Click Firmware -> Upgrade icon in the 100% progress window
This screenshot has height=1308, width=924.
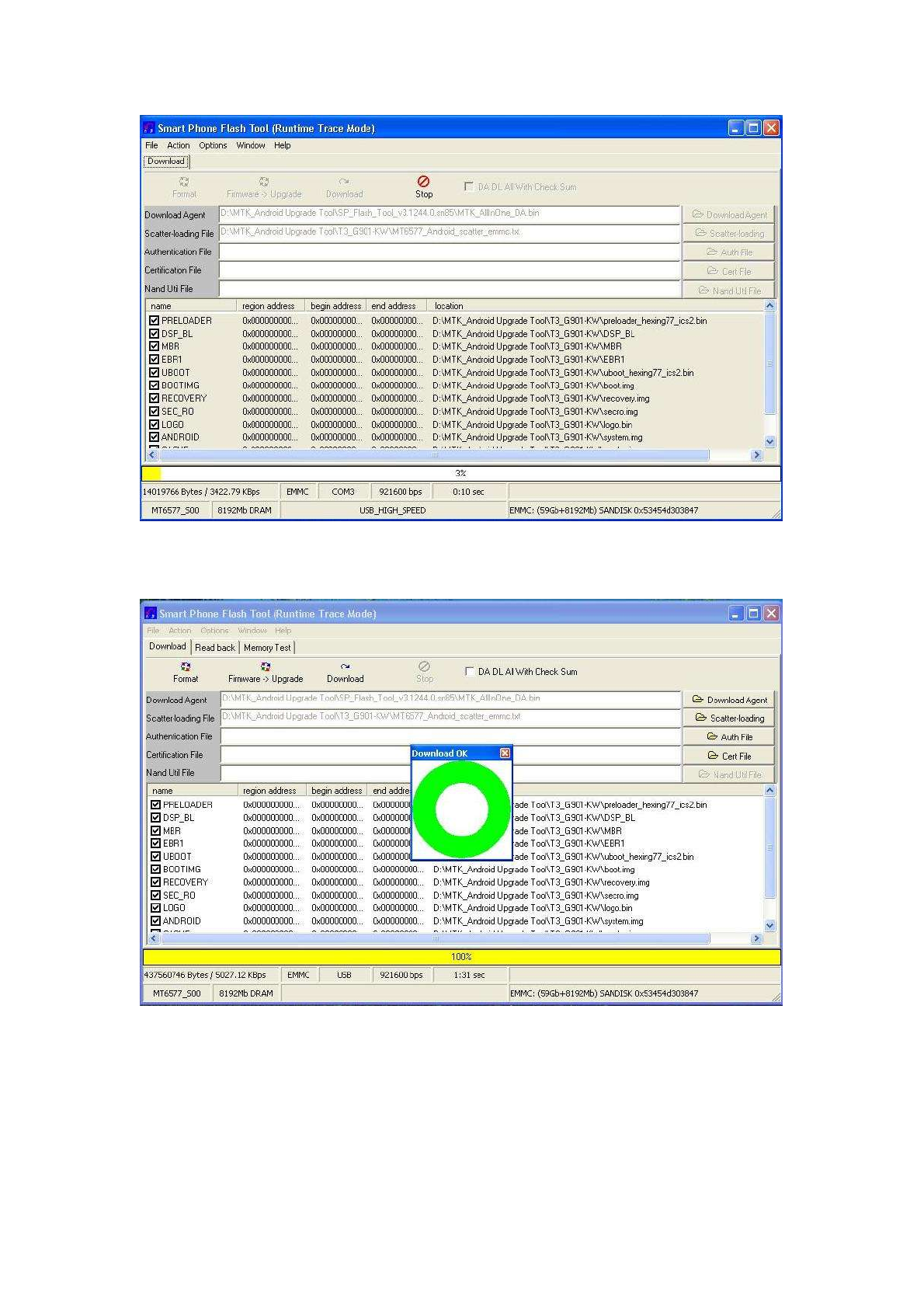pos(266,666)
